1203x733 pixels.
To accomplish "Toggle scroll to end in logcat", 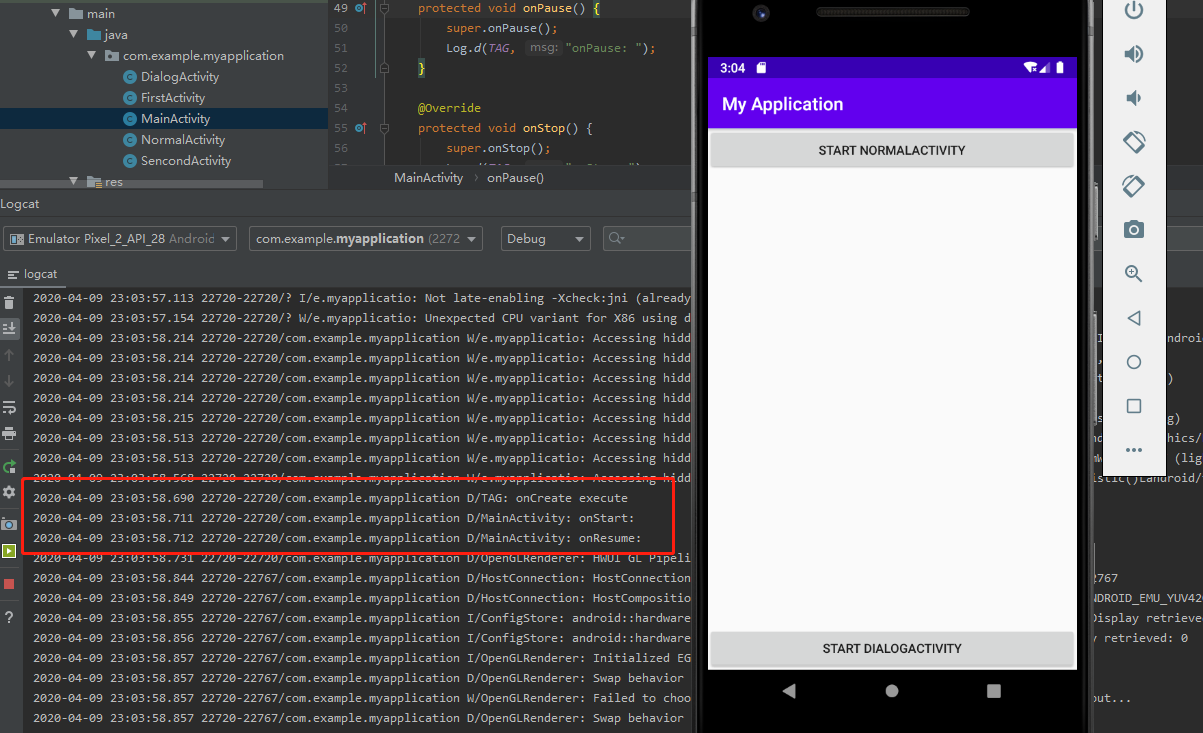I will pyautogui.click(x=9, y=329).
